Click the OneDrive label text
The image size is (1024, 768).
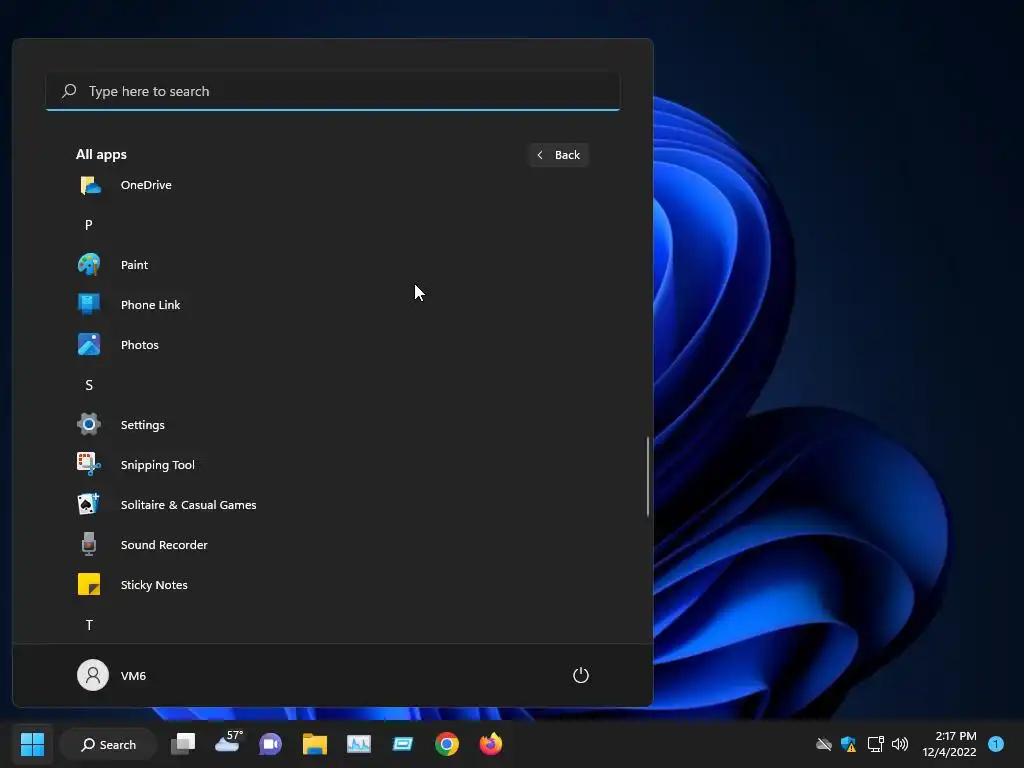point(146,185)
